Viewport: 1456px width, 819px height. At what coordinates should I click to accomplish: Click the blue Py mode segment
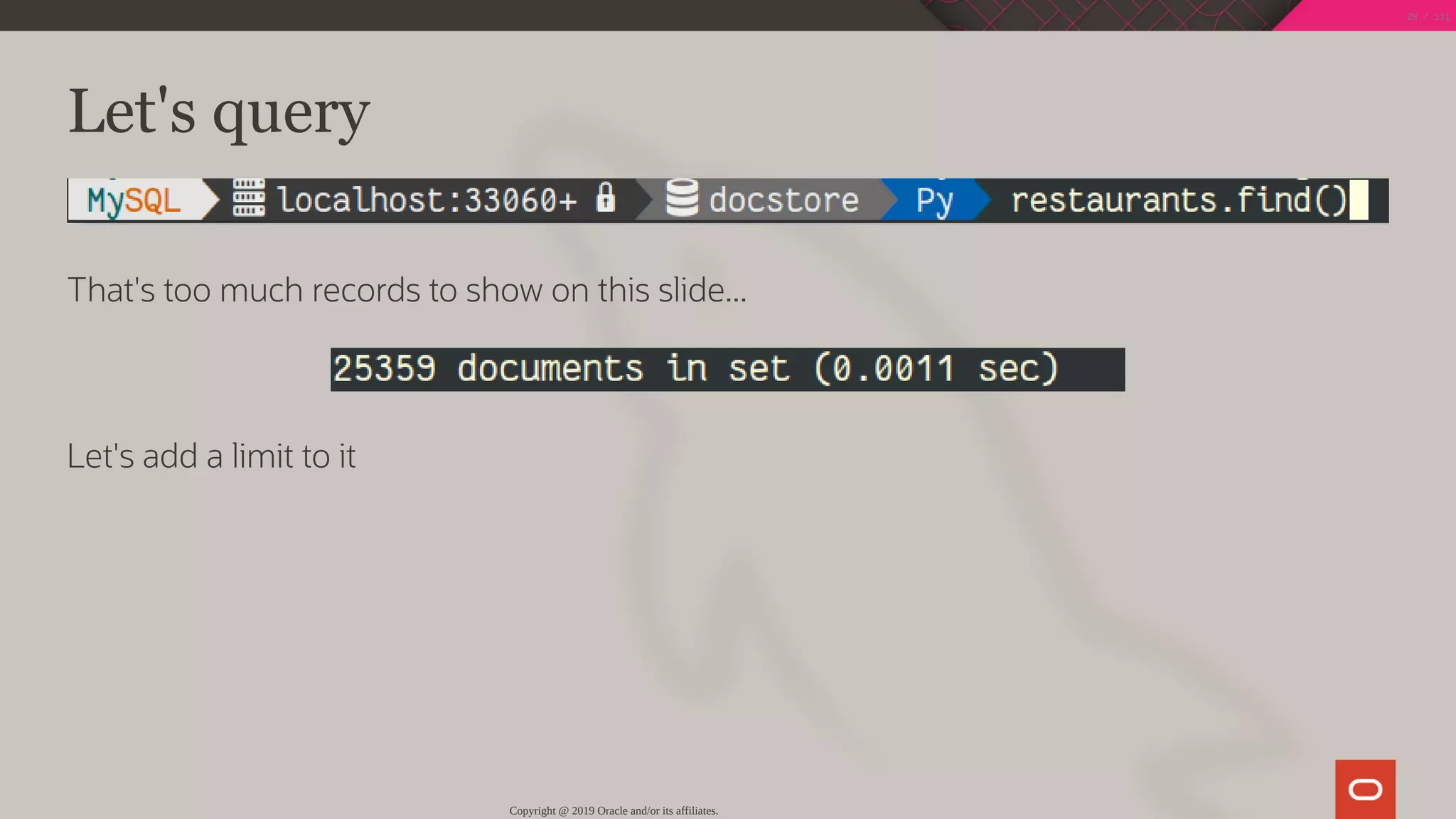933,200
